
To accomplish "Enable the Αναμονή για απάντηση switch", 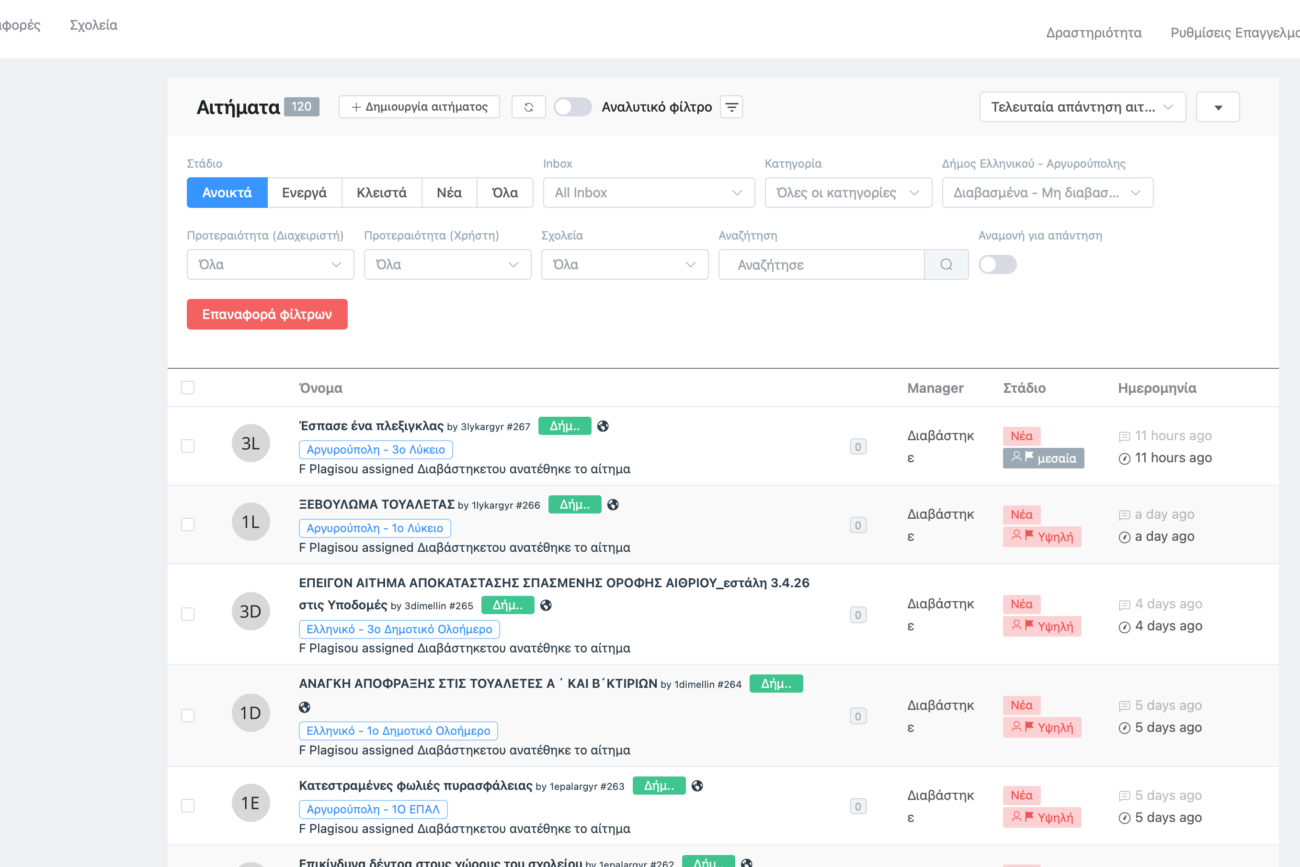I will 997,264.
